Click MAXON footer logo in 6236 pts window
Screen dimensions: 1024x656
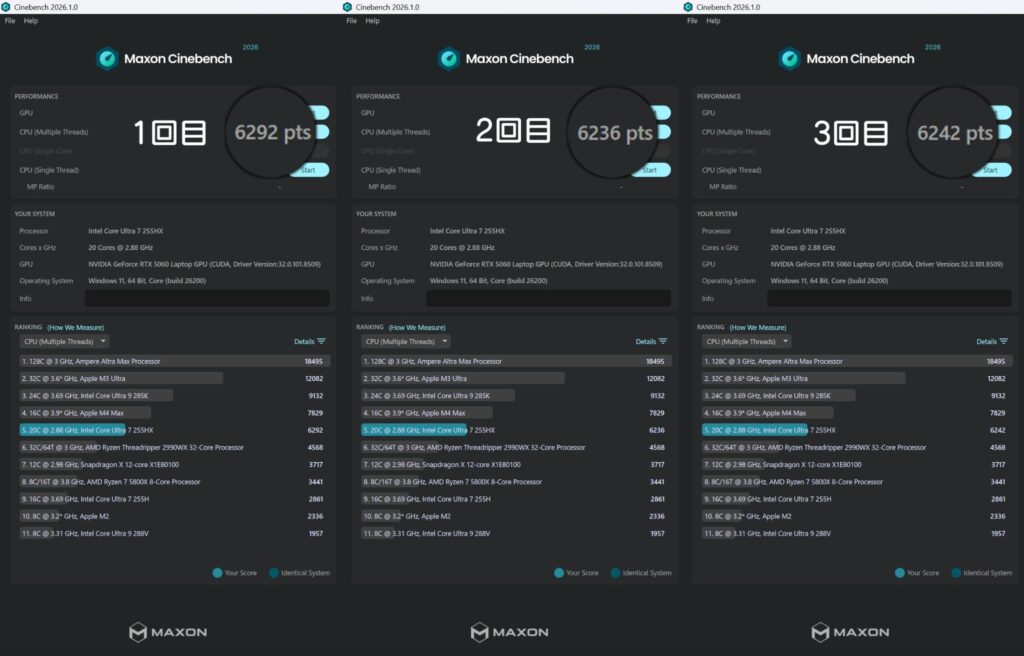point(509,632)
